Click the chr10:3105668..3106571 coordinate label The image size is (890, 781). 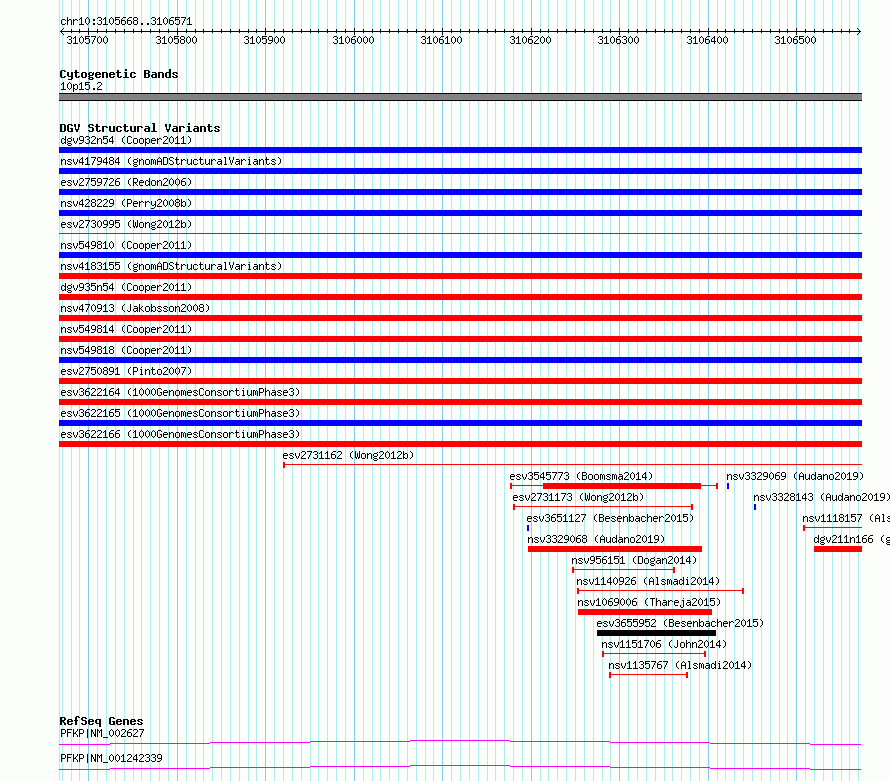126,21
